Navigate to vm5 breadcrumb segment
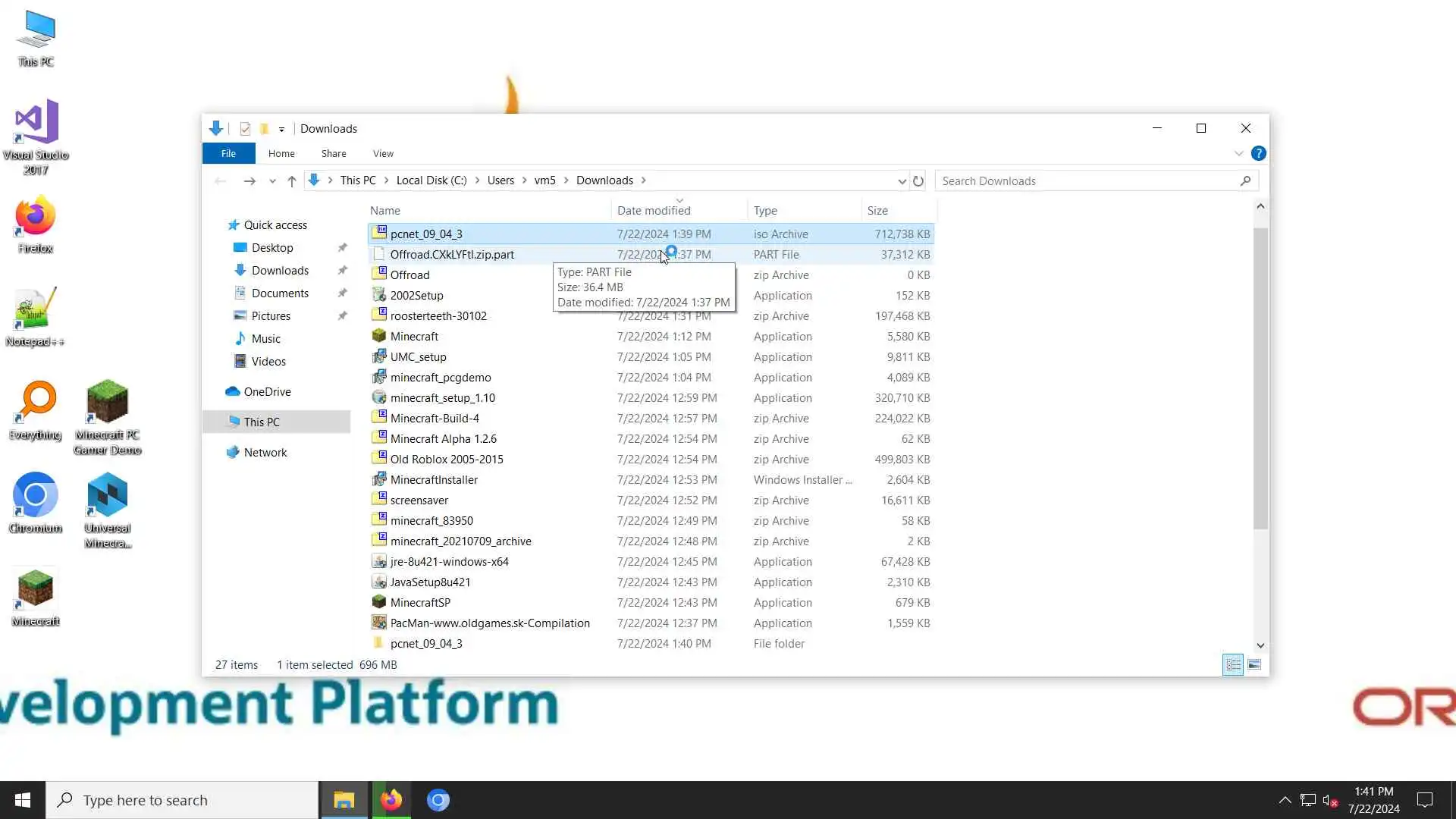 pos(544,180)
